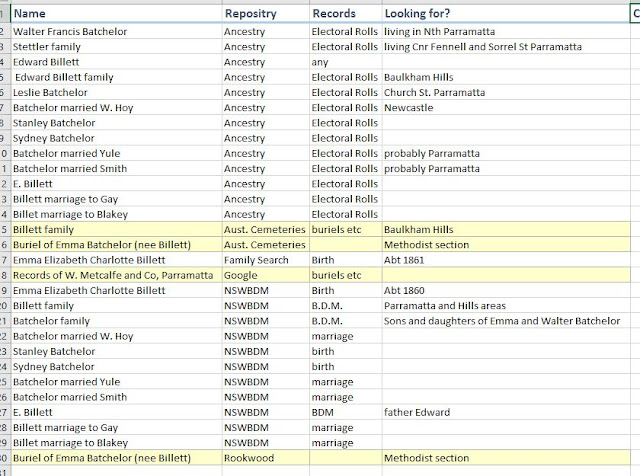Click the 'Leslie Batchelor' cell
Viewport: 640px width, 476px height.
[x=116, y=92]
